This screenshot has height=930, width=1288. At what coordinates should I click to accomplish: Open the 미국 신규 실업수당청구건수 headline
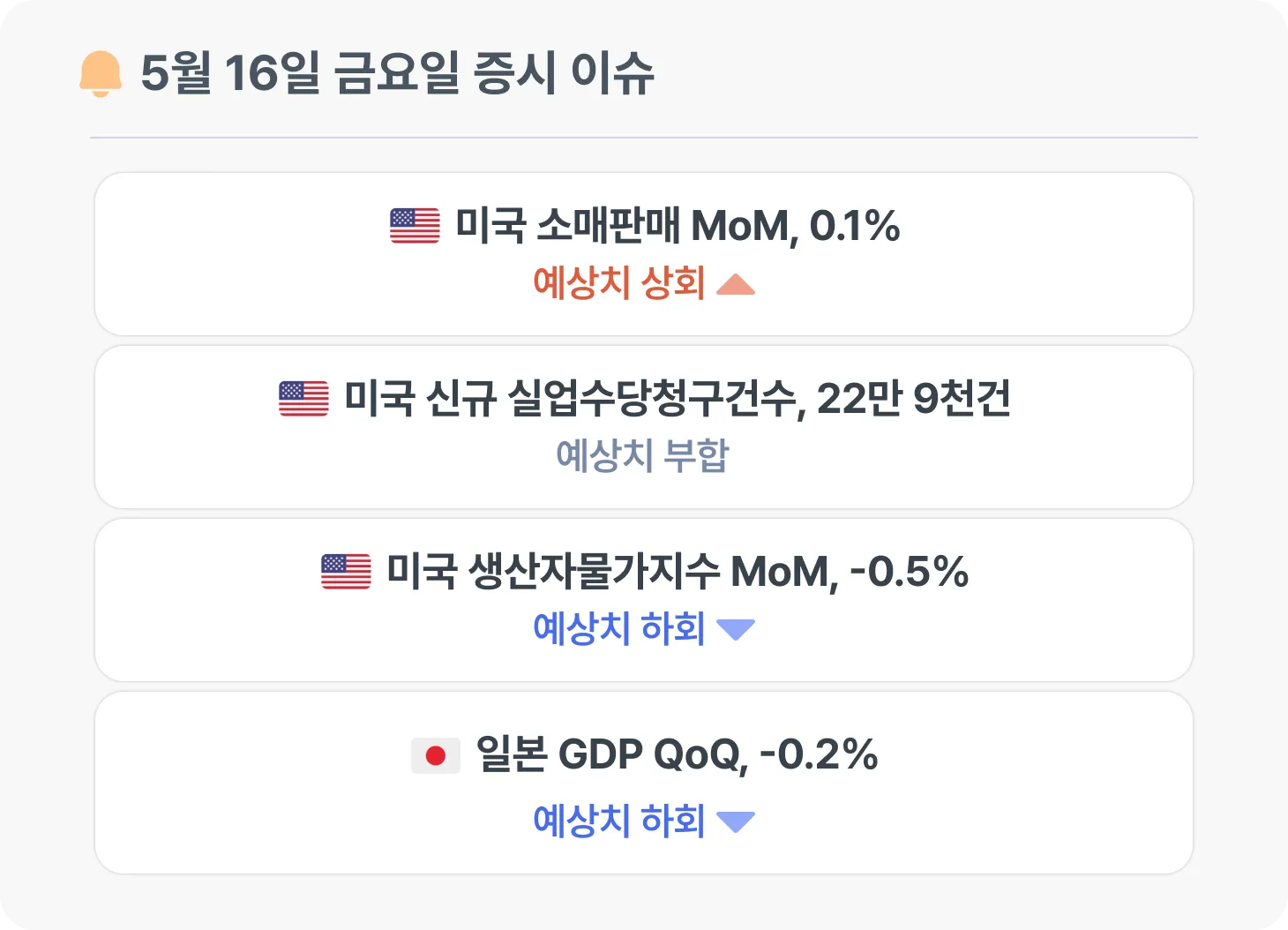point(677,399)
